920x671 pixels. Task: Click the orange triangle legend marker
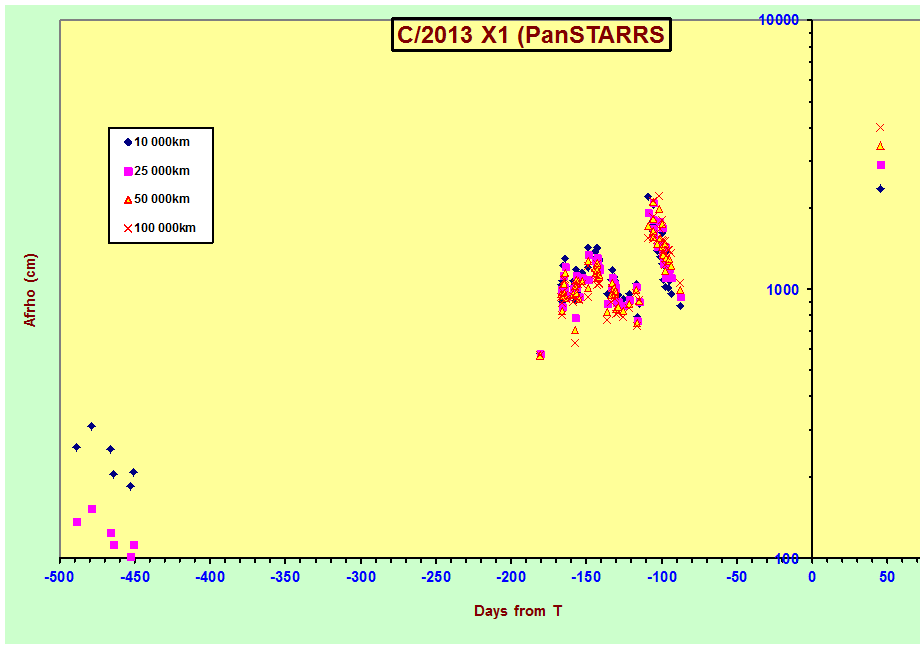(128, 200)
